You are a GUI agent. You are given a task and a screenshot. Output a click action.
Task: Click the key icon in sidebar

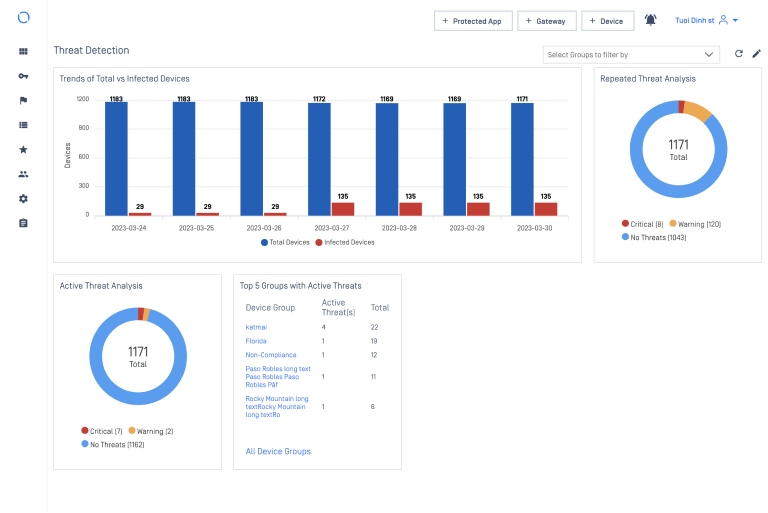pyautogui.click(x=23, y=76)
